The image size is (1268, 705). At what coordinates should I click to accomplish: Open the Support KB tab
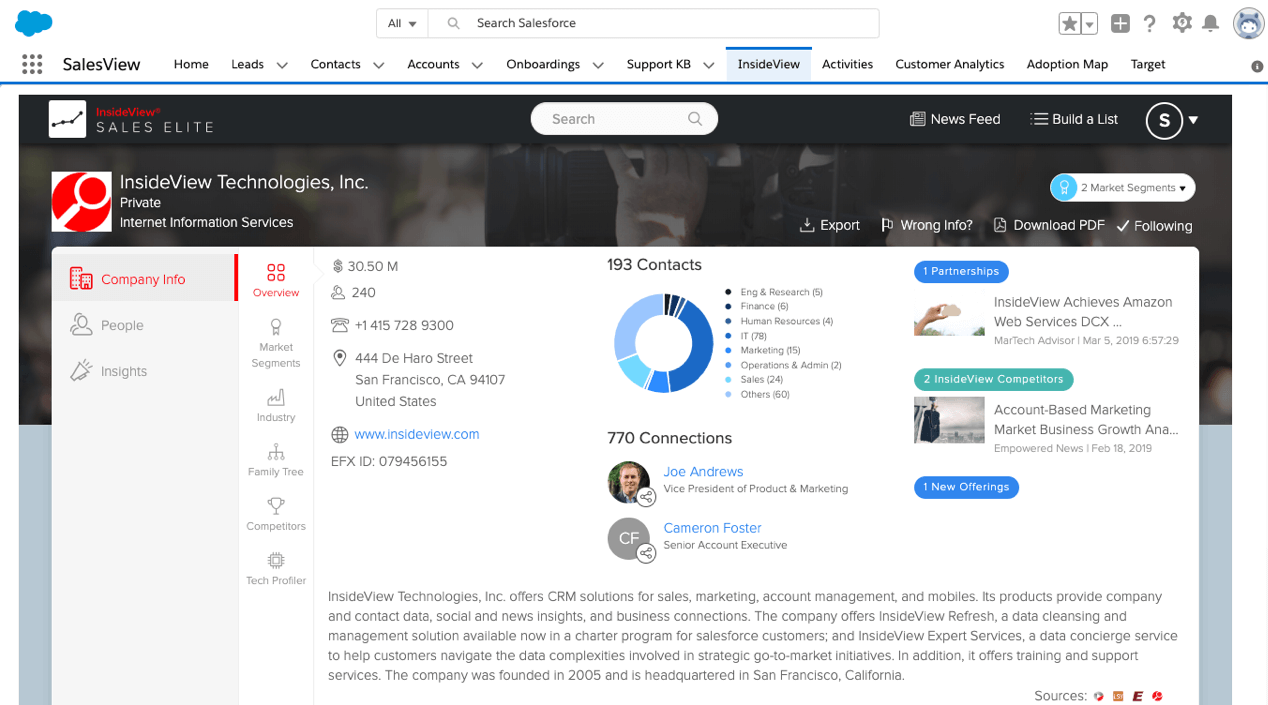pos(659,64)
